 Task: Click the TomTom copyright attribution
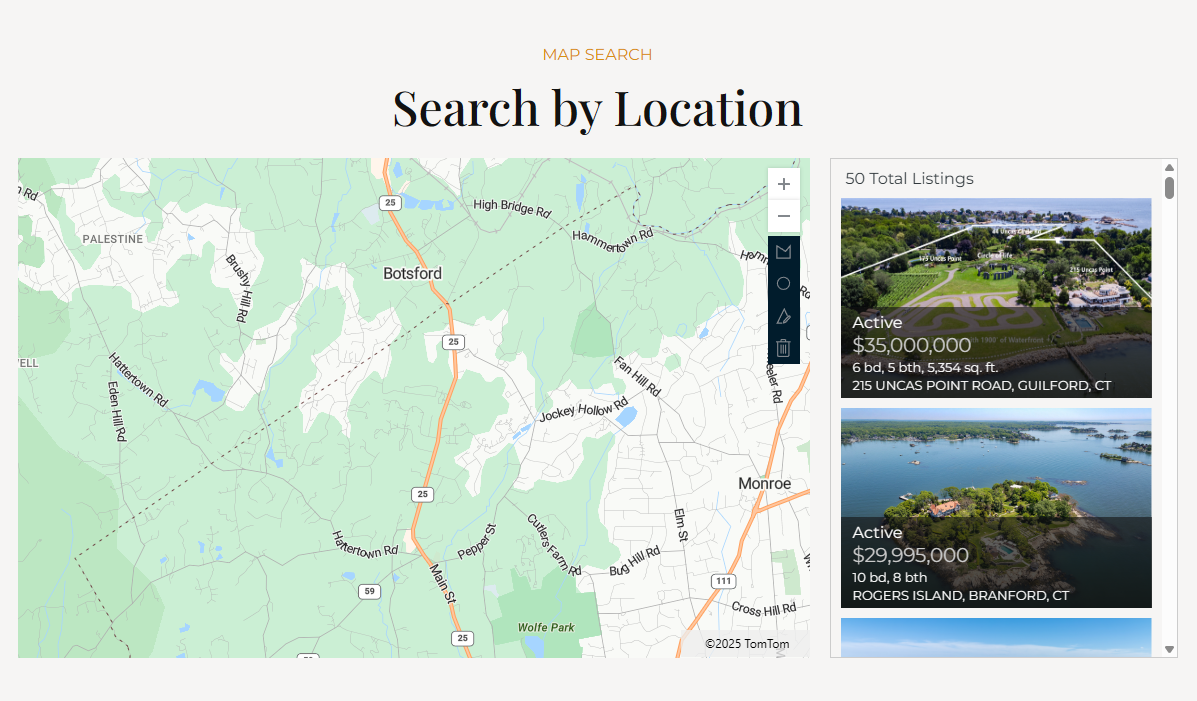click(x=746, y=644)
